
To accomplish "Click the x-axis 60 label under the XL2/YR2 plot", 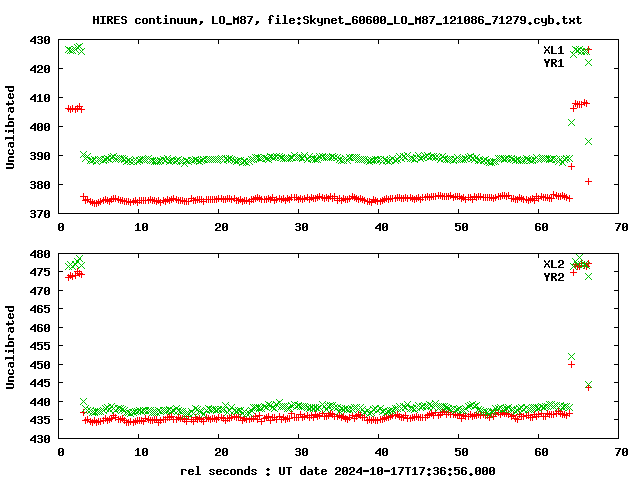I will (x=541, y=453).
